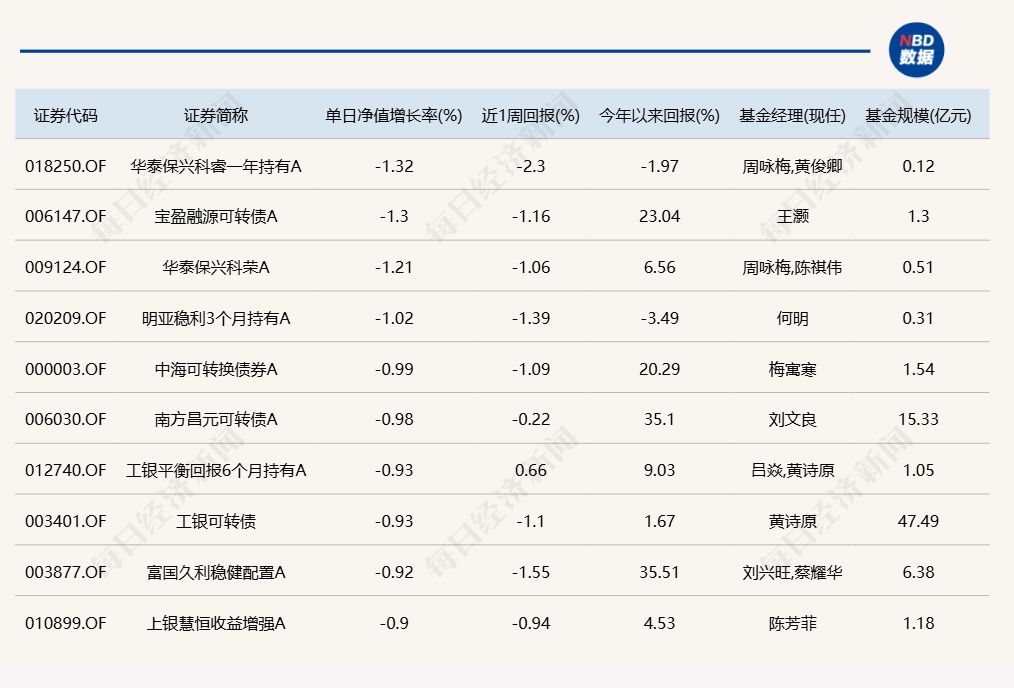Click daily growth value -1.02
The width and height of the screenshot is (1014, 688).
(x=394, y=318)
